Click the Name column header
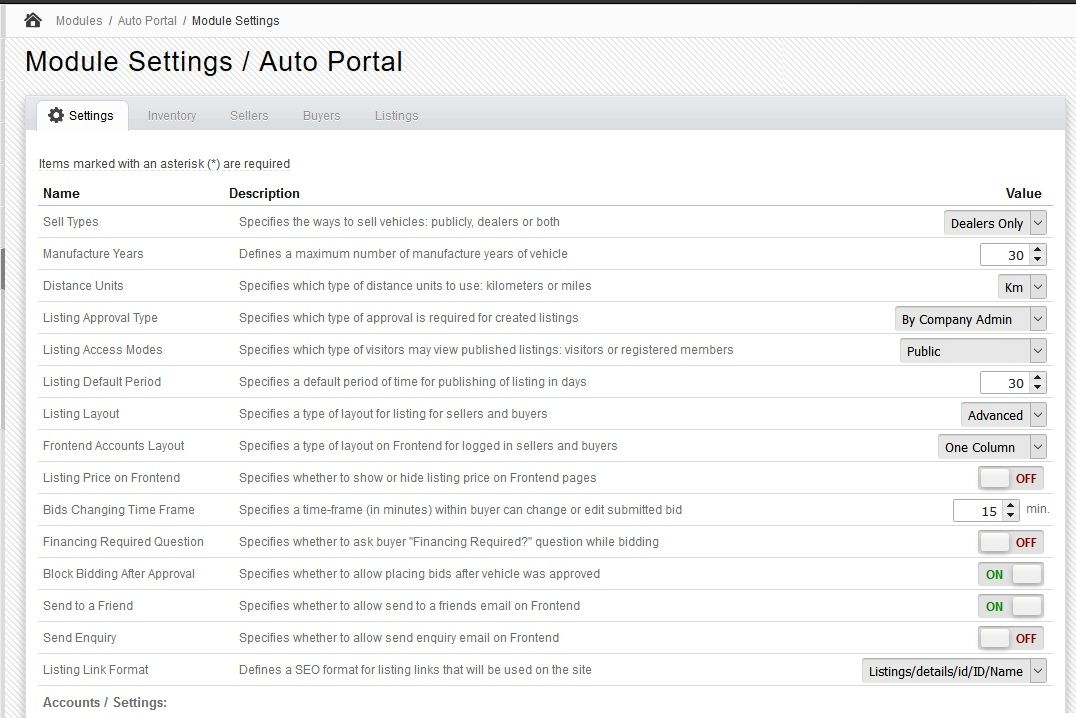Screen dimensions: 1076x718 pos(61,194)
